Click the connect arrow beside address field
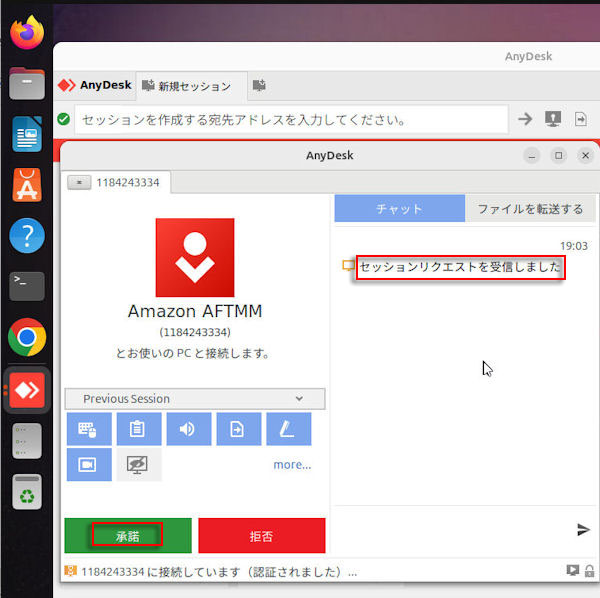The width and height of the screenshot is (600, 598). point(525,119)
